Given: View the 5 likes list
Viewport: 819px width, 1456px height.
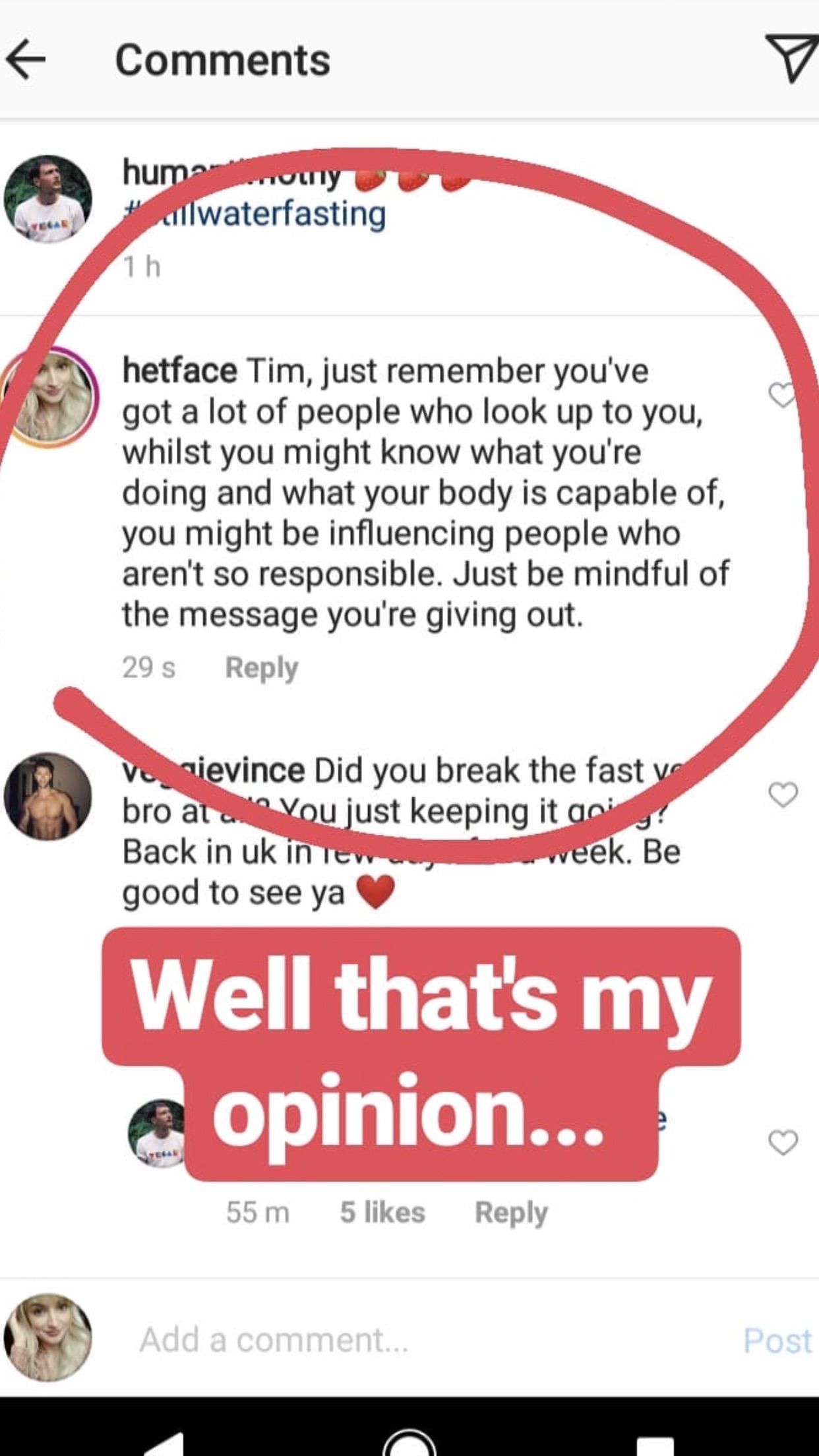Looking at the screenshot, I should click(382, 1212).
